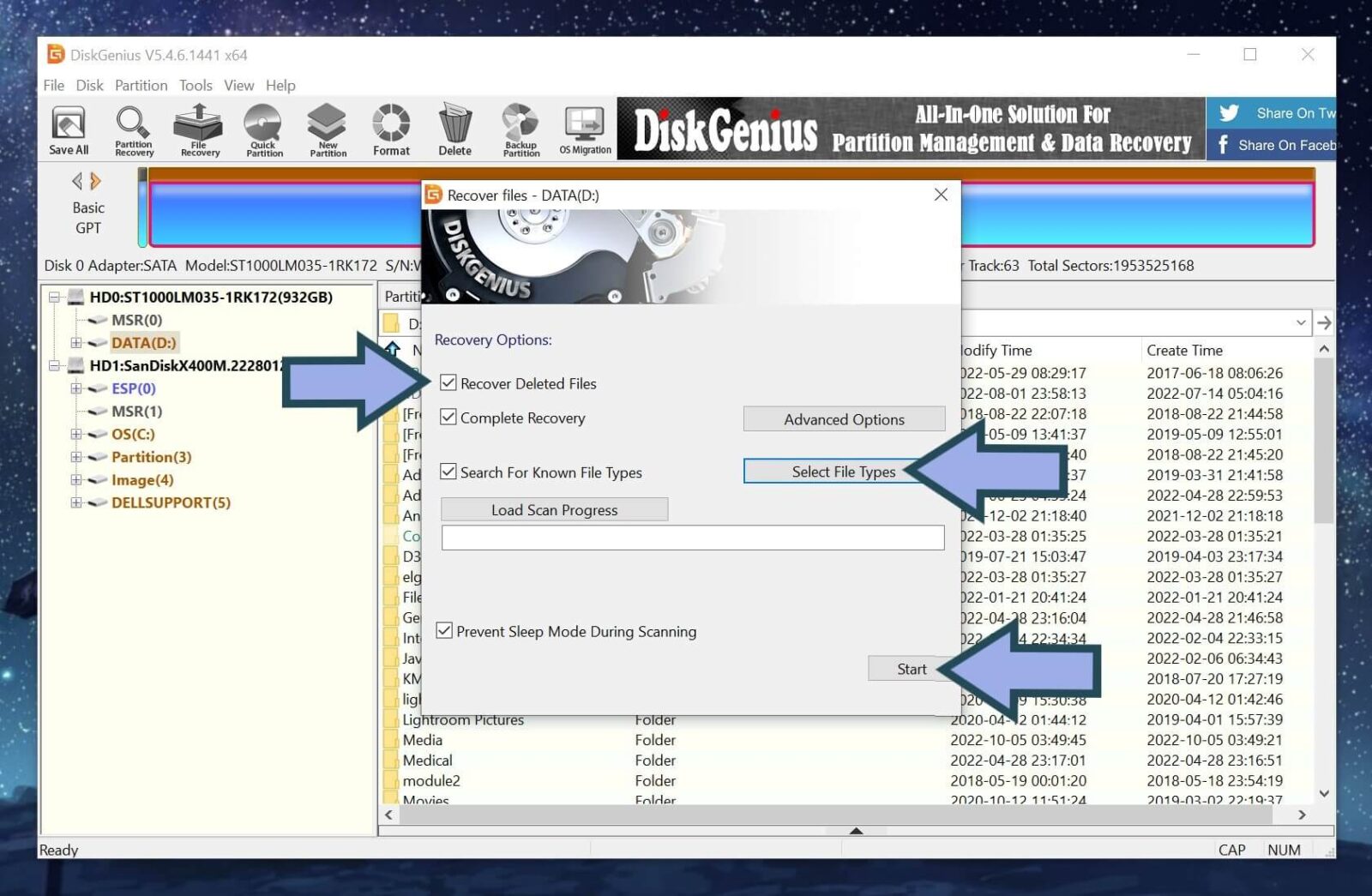Click Select File Types button
The height and width of the screenshot is (896, 1372).
pos(844,472)
